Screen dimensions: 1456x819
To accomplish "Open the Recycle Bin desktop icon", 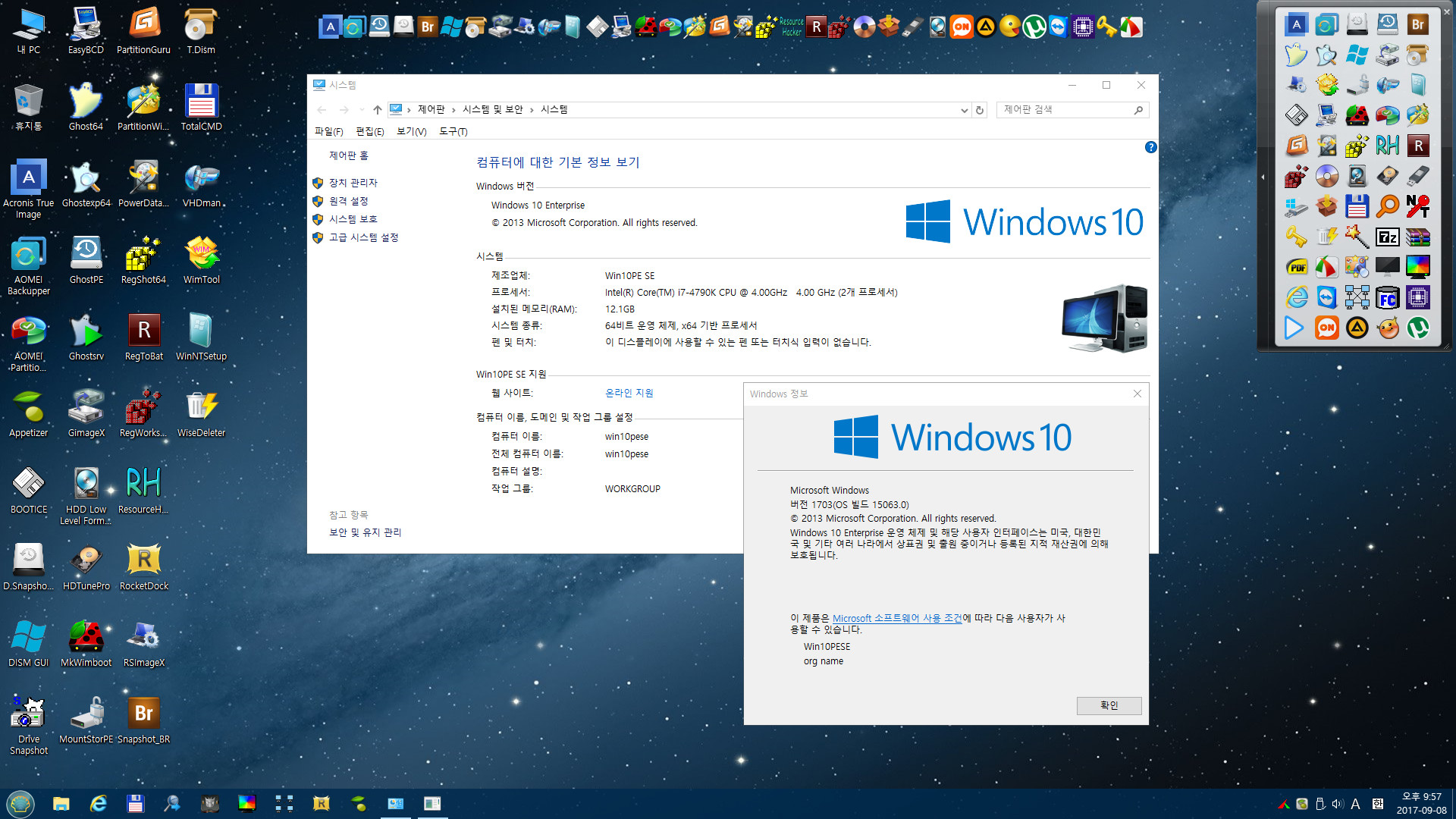I will (29, 107).
